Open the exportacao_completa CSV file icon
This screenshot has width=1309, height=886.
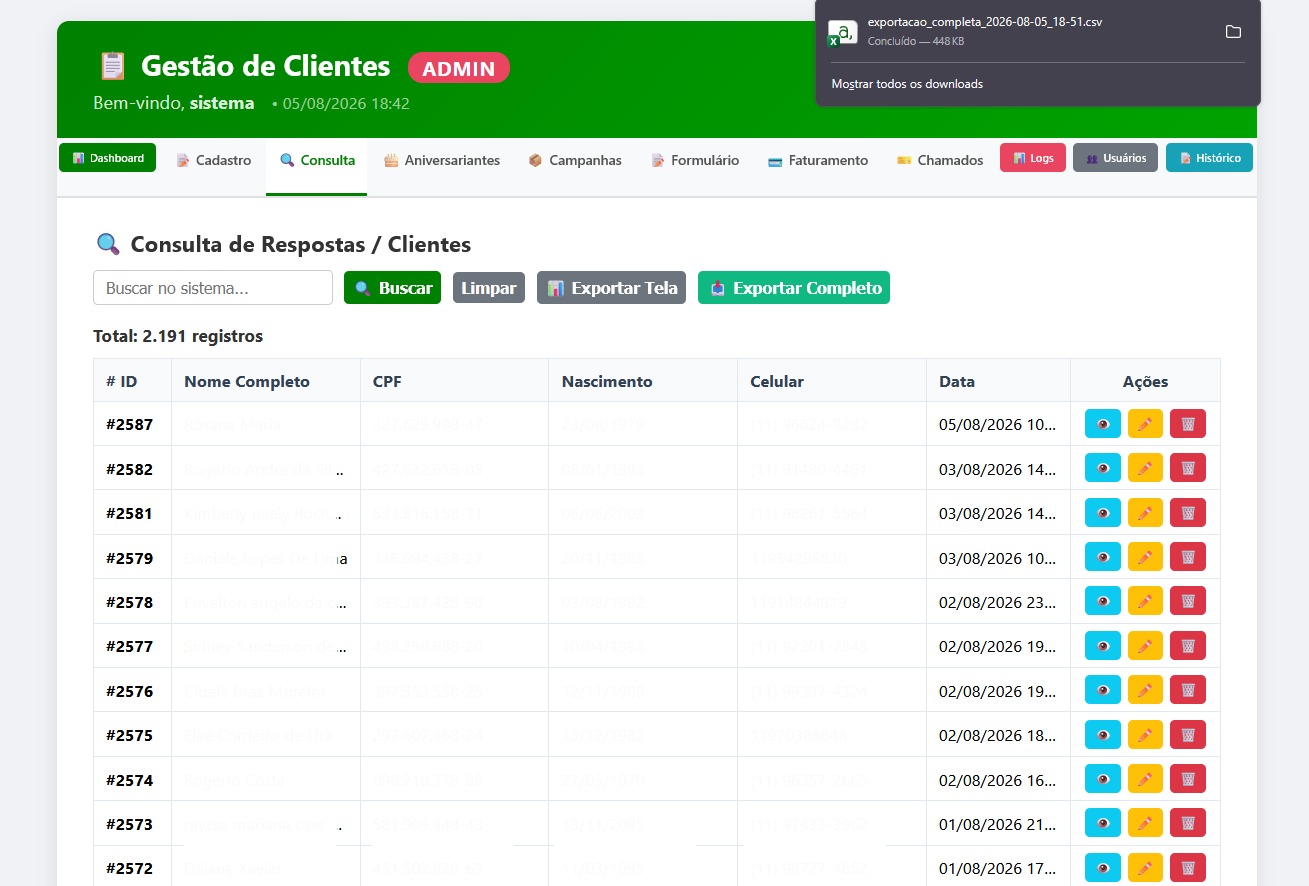click(x=842, y=33)
